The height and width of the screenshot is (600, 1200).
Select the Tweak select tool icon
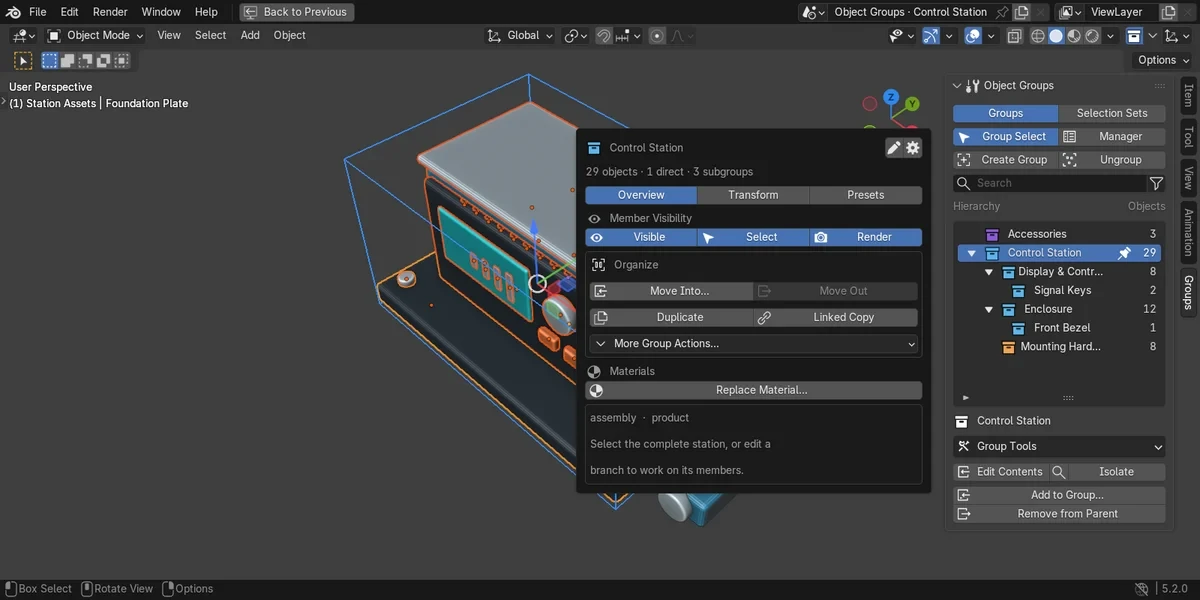point(23,61)
